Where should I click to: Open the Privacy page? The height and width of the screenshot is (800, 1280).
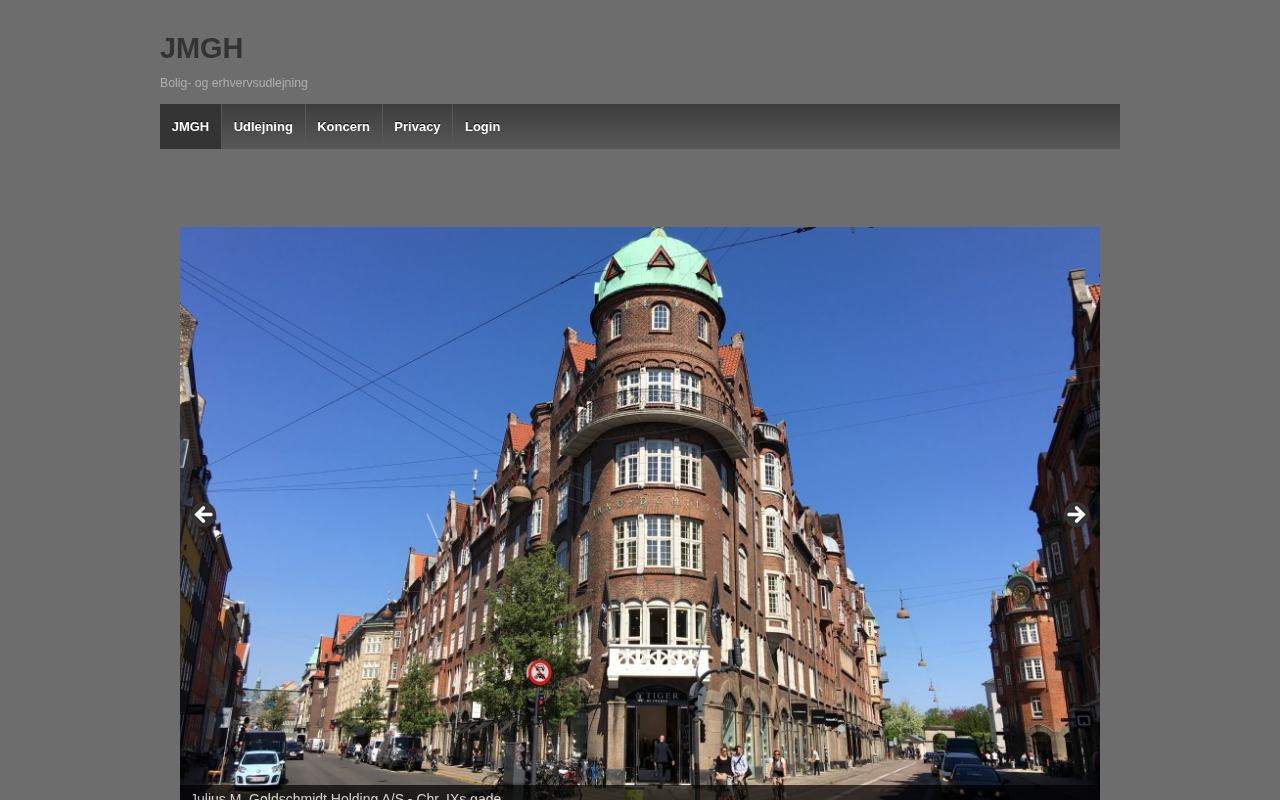pos(417,127)
